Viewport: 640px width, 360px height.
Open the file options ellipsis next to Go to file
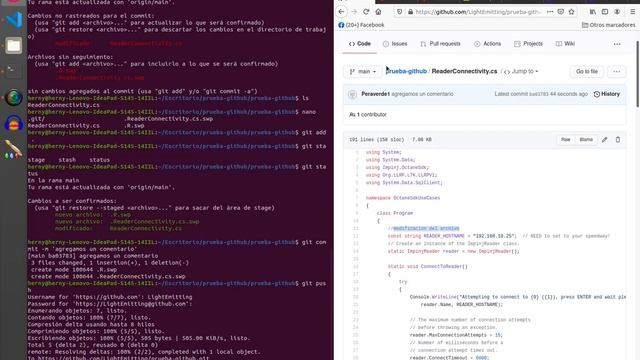[x=617, y=71]
